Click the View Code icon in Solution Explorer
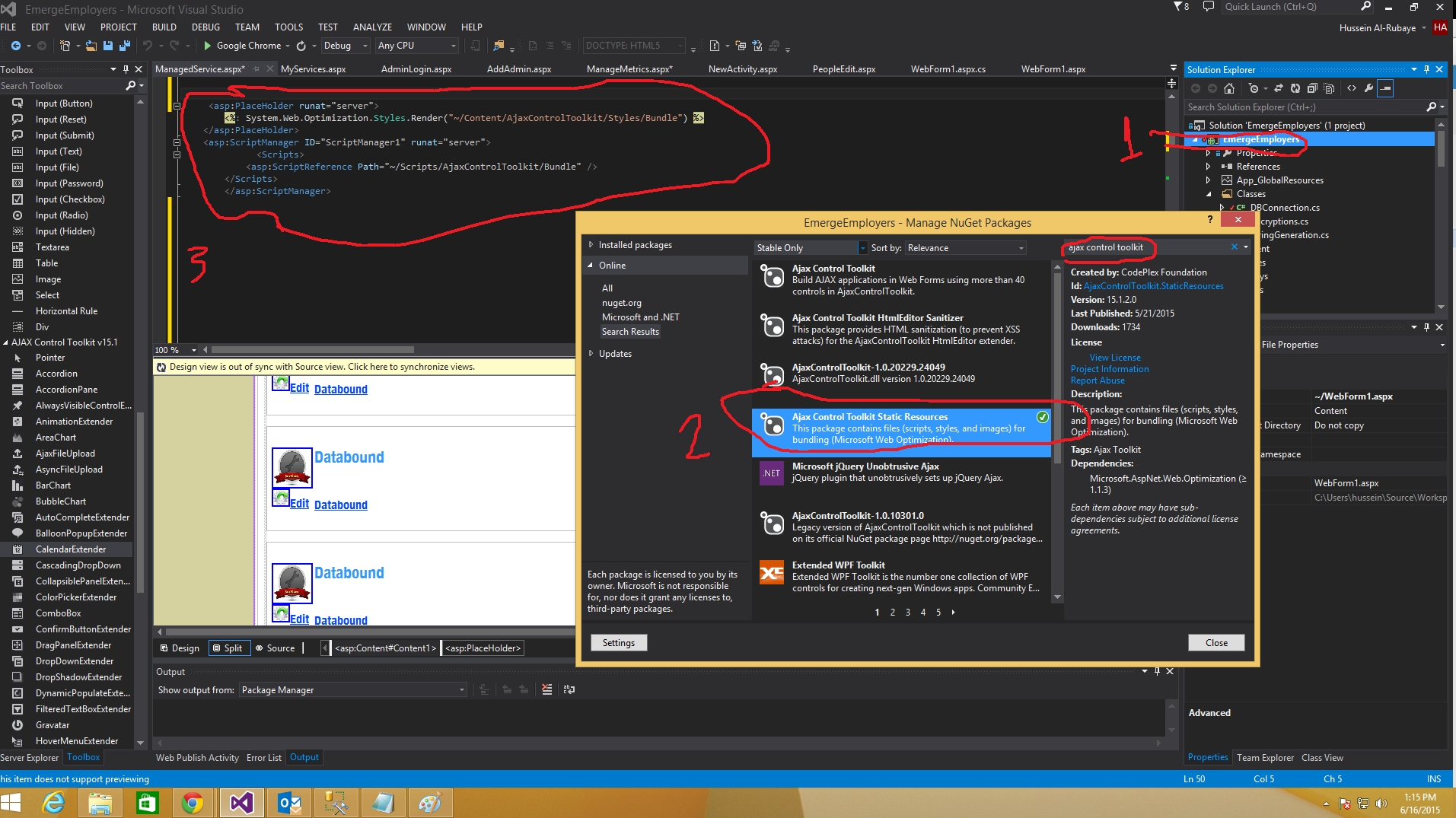 1352,88
